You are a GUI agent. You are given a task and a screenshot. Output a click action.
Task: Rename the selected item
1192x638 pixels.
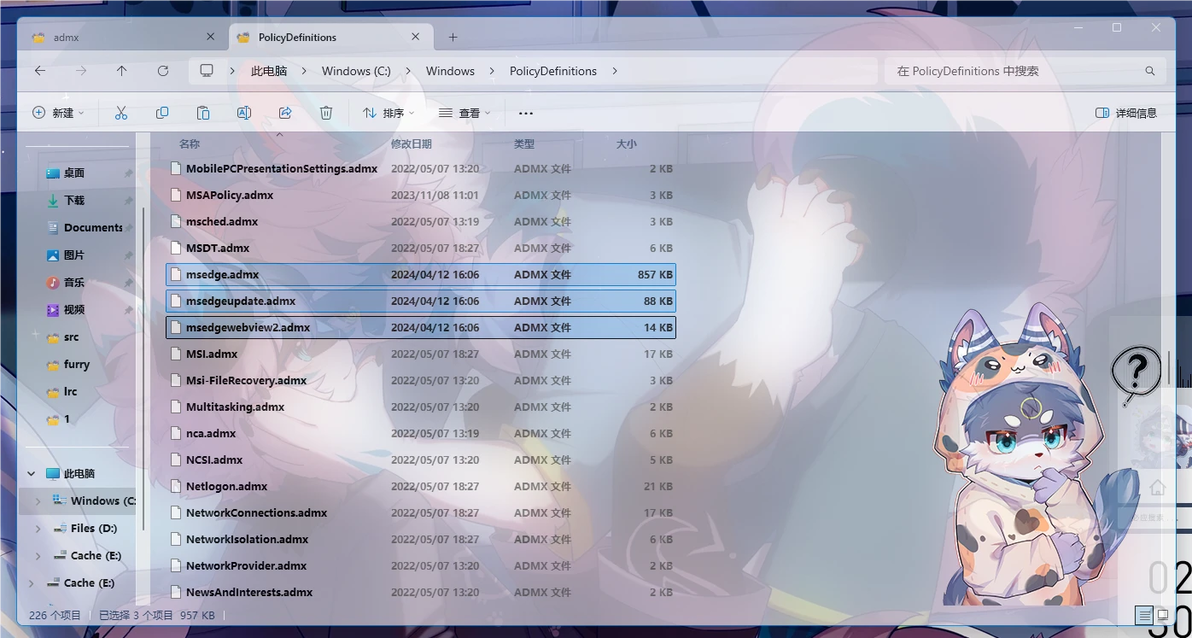coord(244,113)
